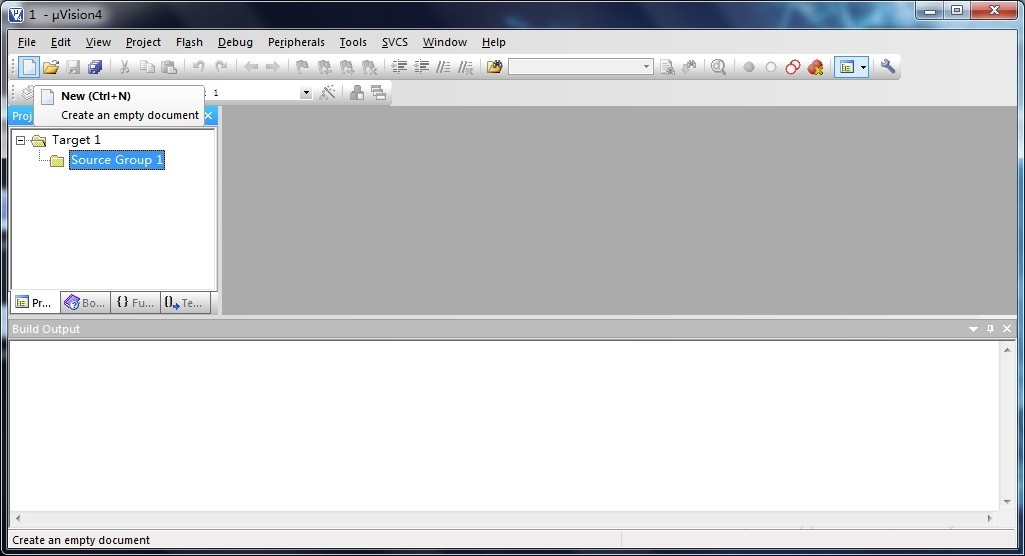1025x556 pixels.
Task: Indent selected lines
Action: point(399,67)
